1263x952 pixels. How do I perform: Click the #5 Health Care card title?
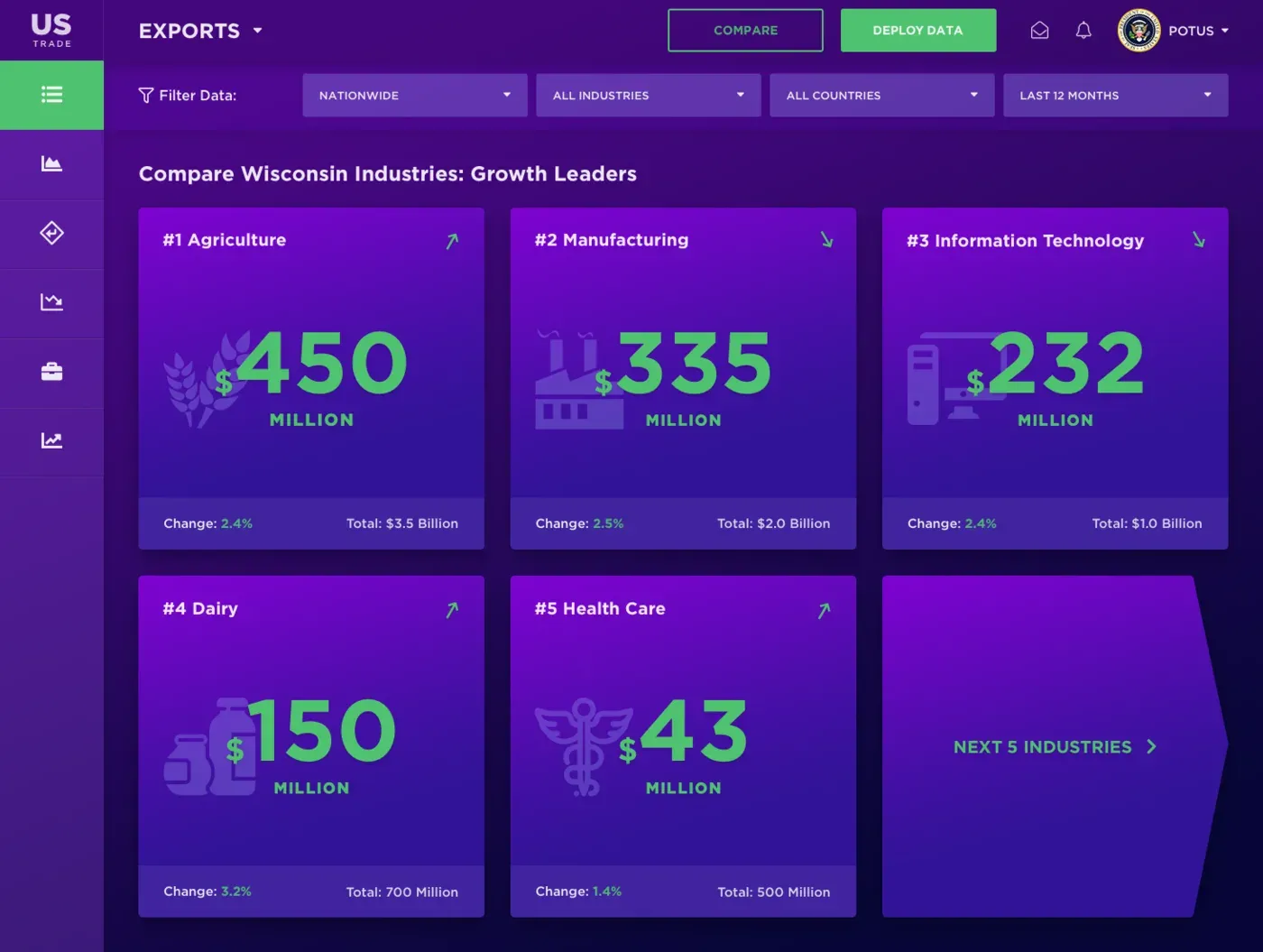(600, 609)
